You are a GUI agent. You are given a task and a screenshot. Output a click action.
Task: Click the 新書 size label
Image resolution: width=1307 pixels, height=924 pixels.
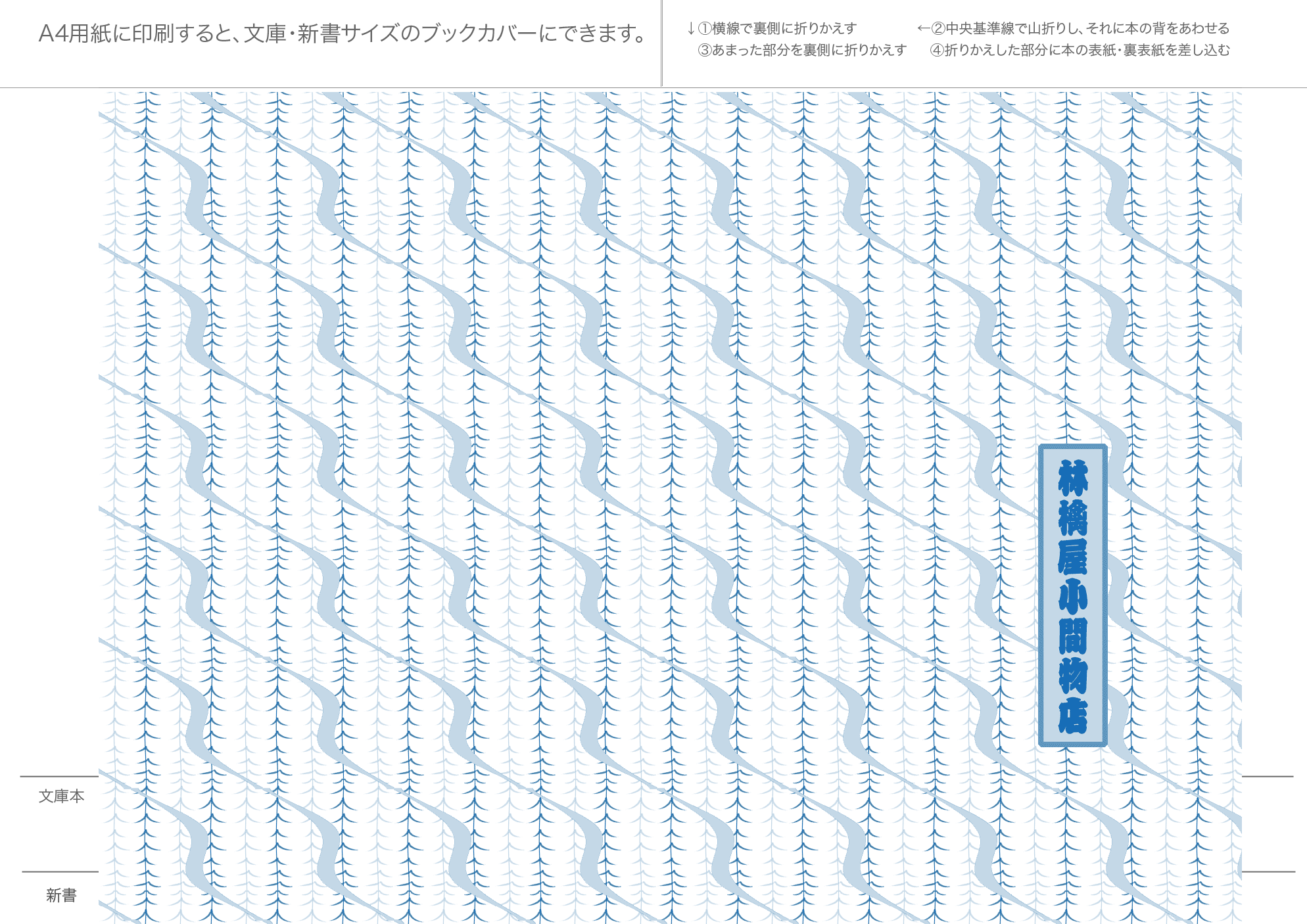61,895
